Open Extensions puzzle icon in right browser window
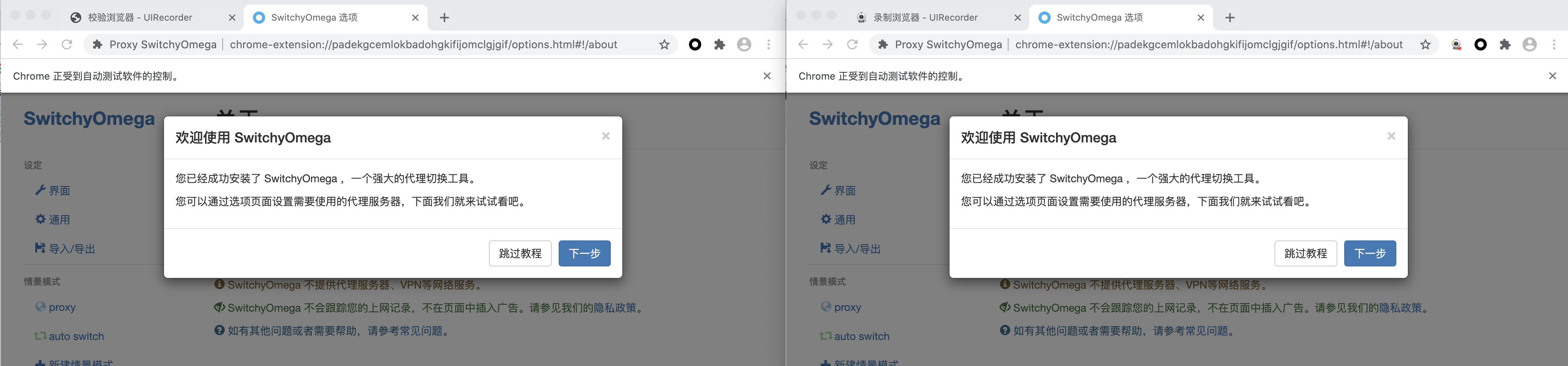The width and height of the screenshot is (1568, 366). pos(1505,44)
